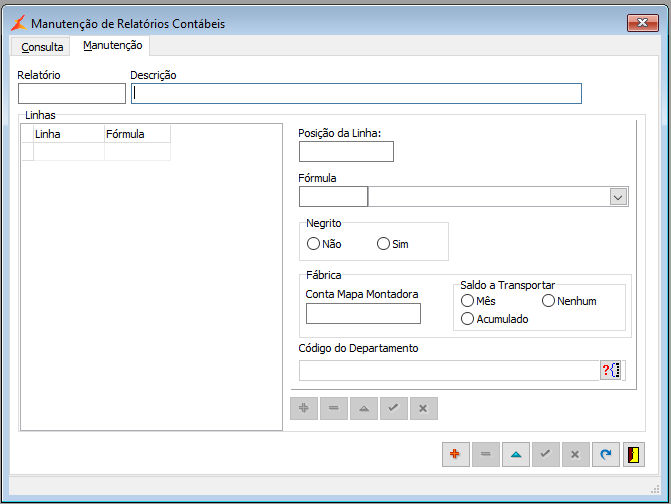Screen dimensions: 671x504
Task: Click the Posição da Linha field
Action: pyautogui.click(x=346, y=152)
